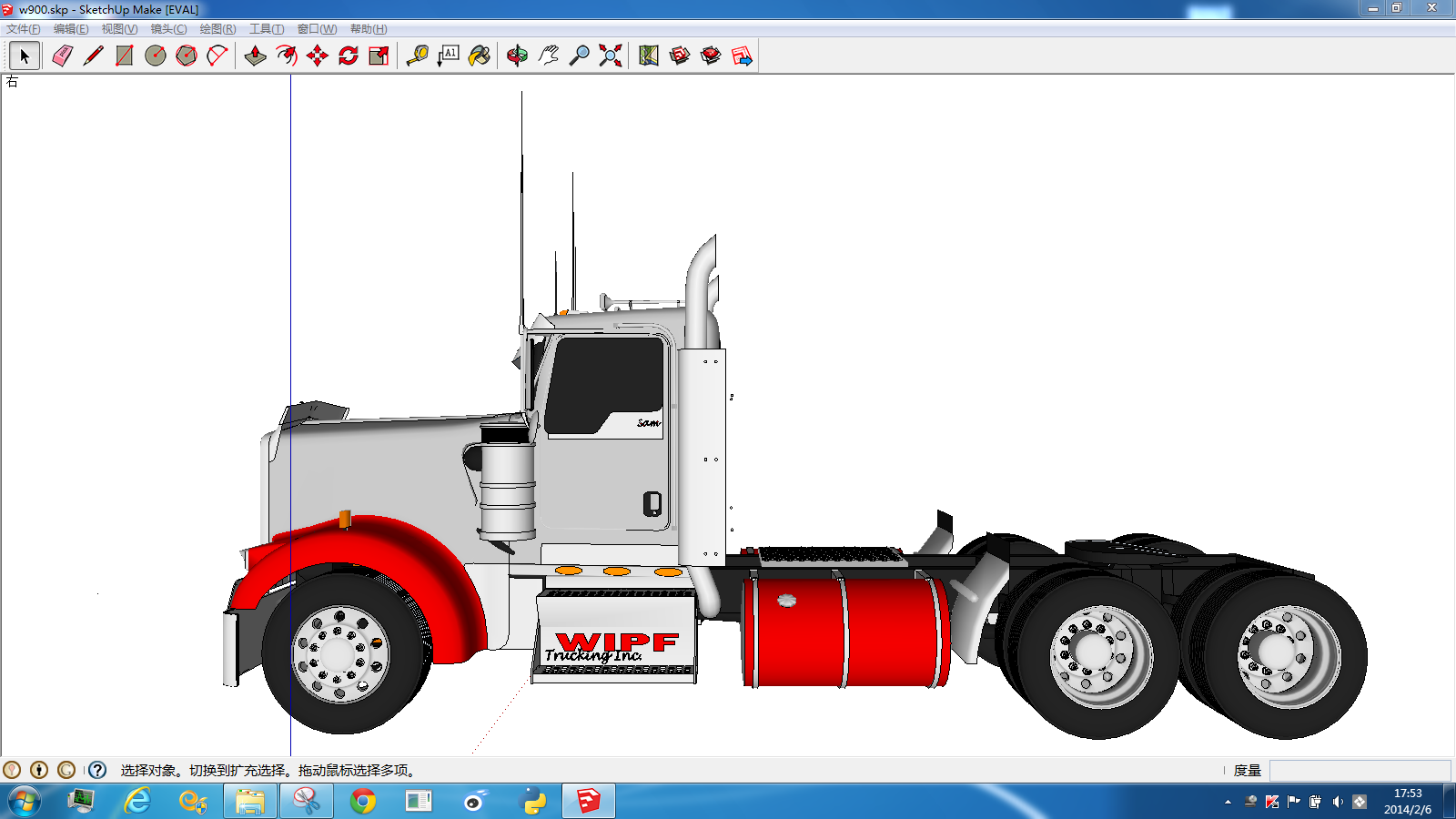Pick the pink Eraser tool
The image size is (1456, 819).
point(62,56)
